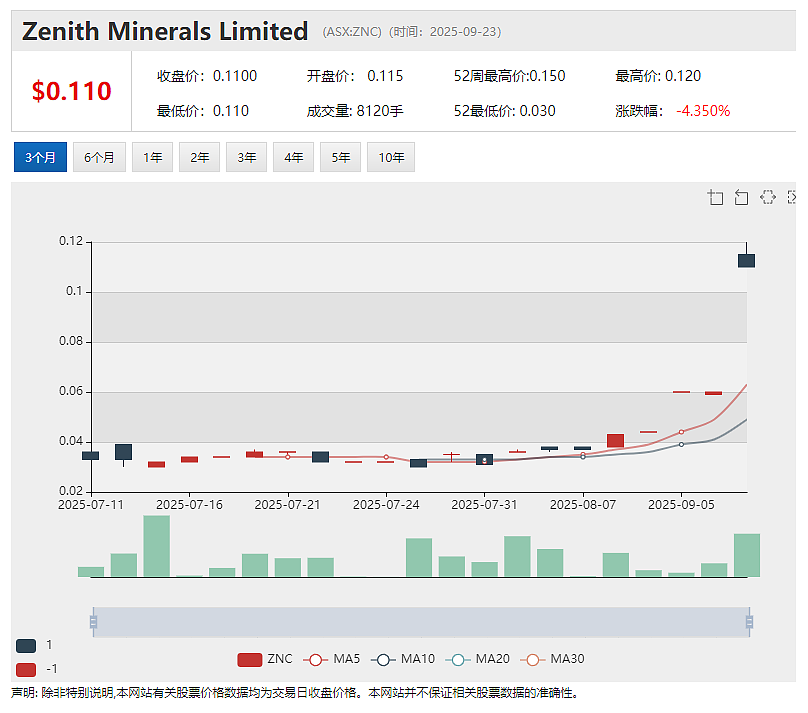Switch to the 6个月 period tab
The width and height of the screenshot is (808, 713).
[99, 157]
